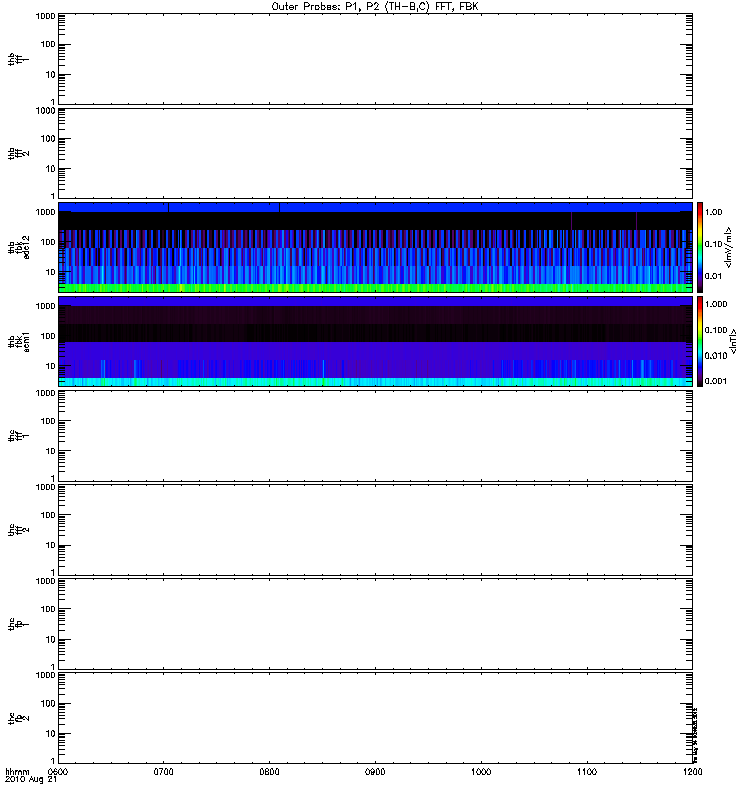Viewport: 750px width, 800px height.
Task: Select the '0.100' value on the nT color bar
Action: click(716, 330)
